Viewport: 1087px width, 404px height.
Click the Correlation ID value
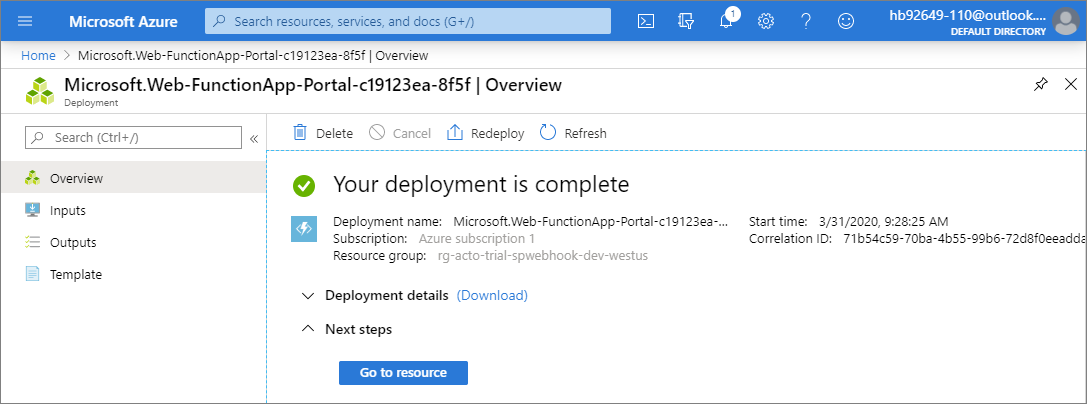tap(964, 238)
